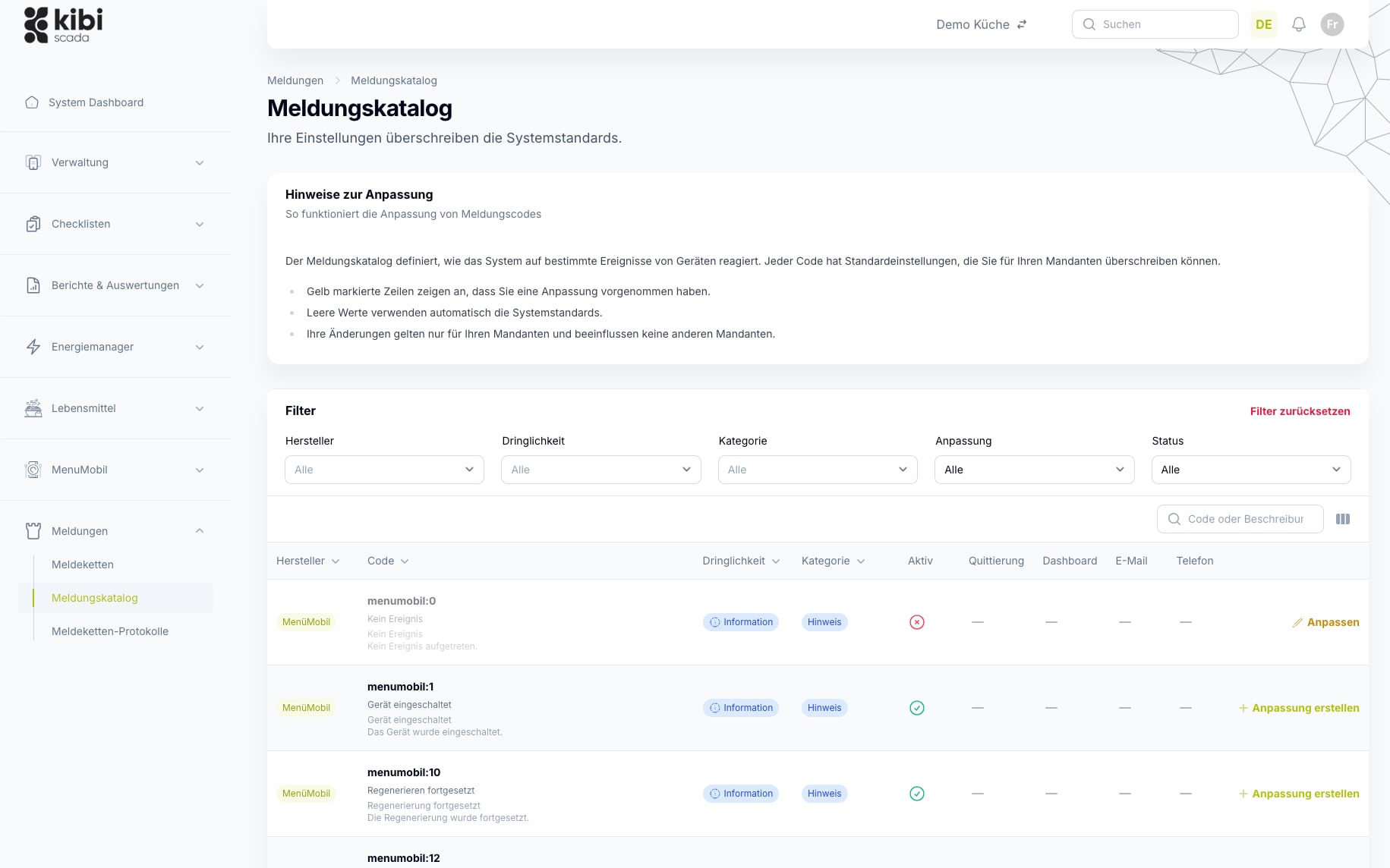Open the table column settings icon
1390x868 pixels.
click(1343, 519)
